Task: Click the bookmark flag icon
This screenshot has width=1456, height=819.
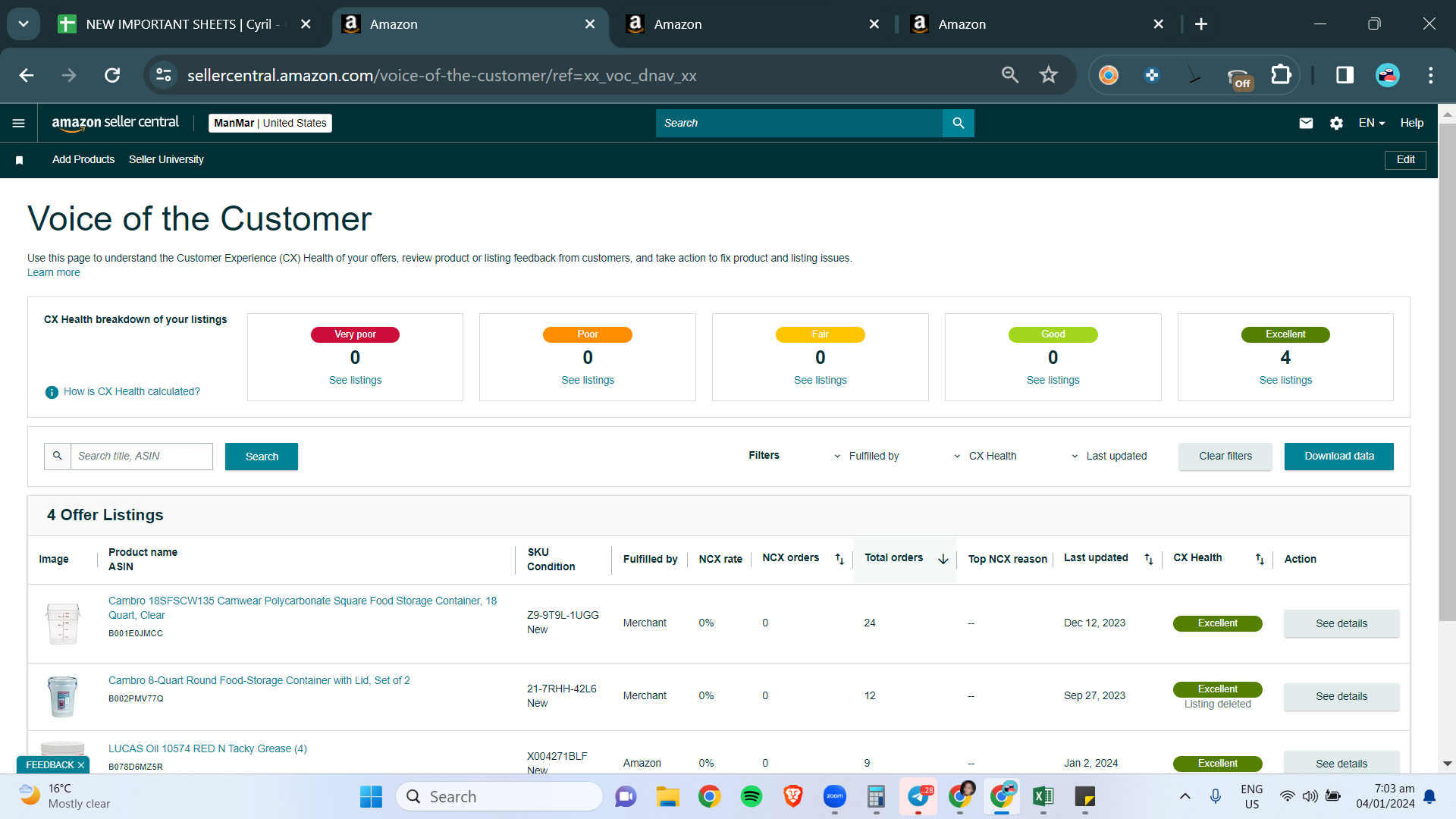Action: click(20, 160)
